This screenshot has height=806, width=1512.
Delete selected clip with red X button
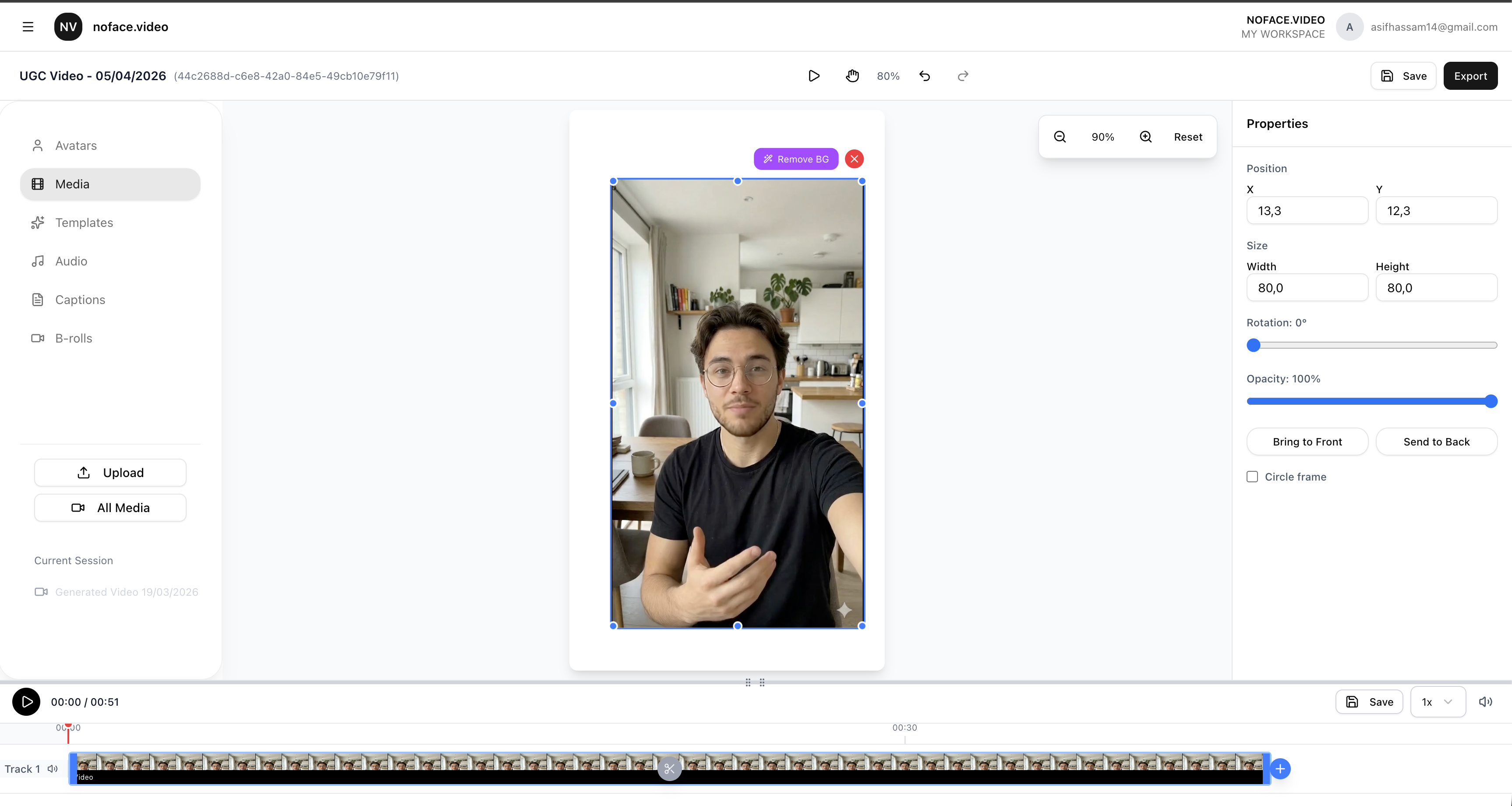click(x=855, y=159)
